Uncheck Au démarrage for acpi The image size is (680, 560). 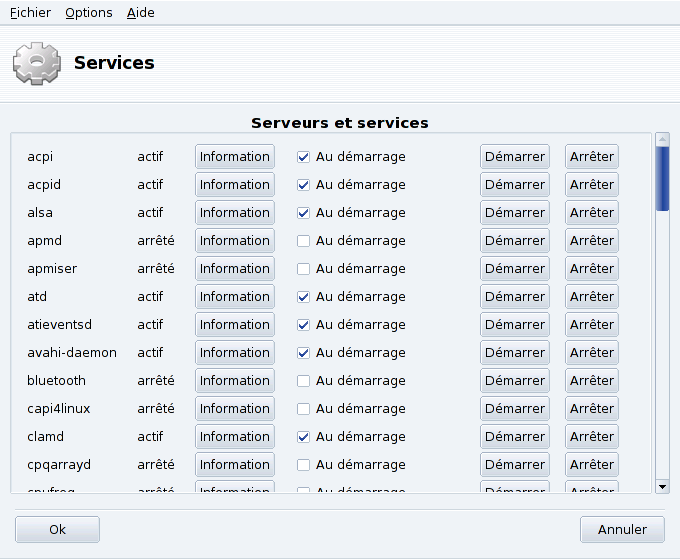click(x=303, y=157)
